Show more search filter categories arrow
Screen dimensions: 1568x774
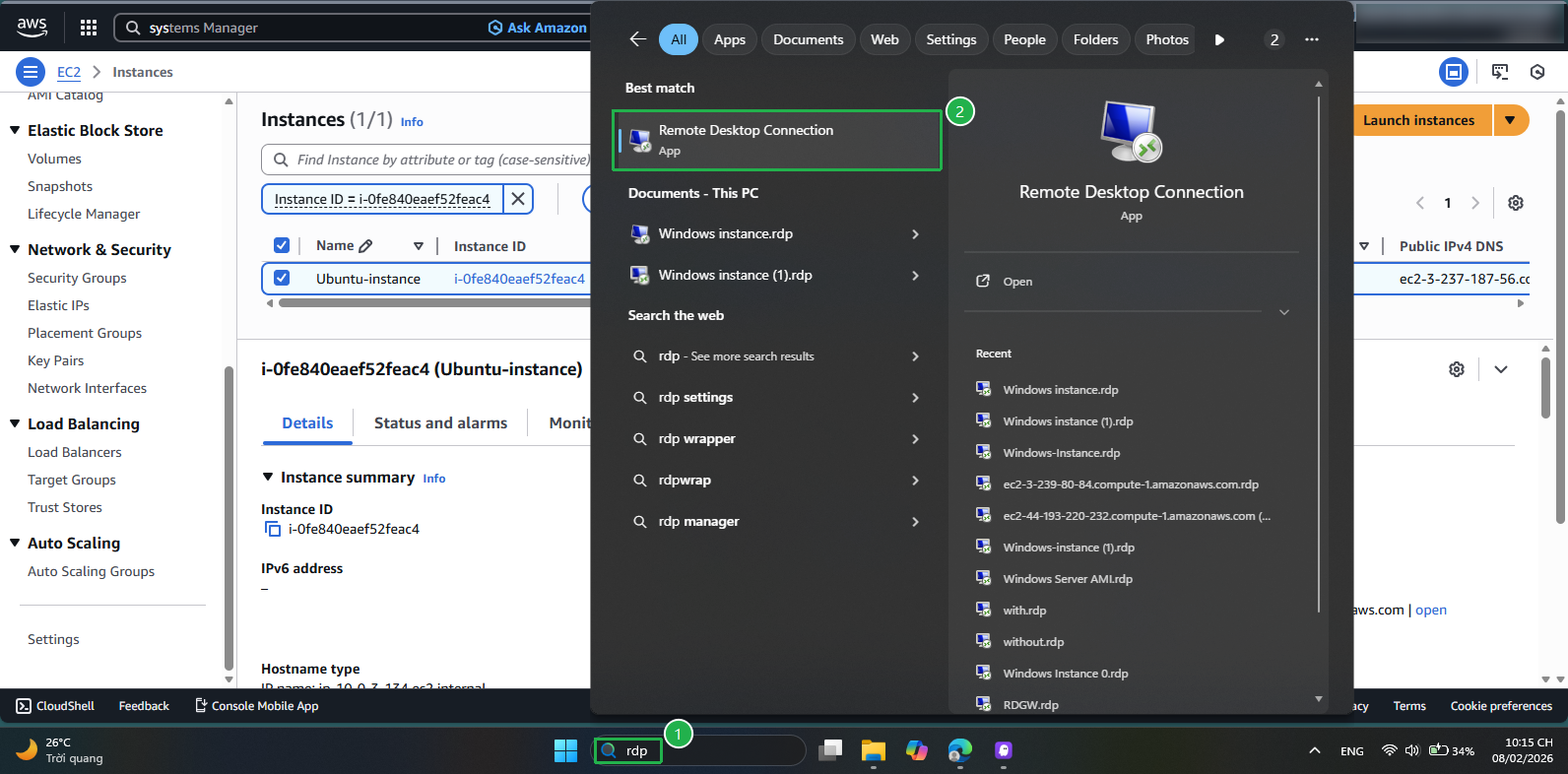click(1219, 39)
